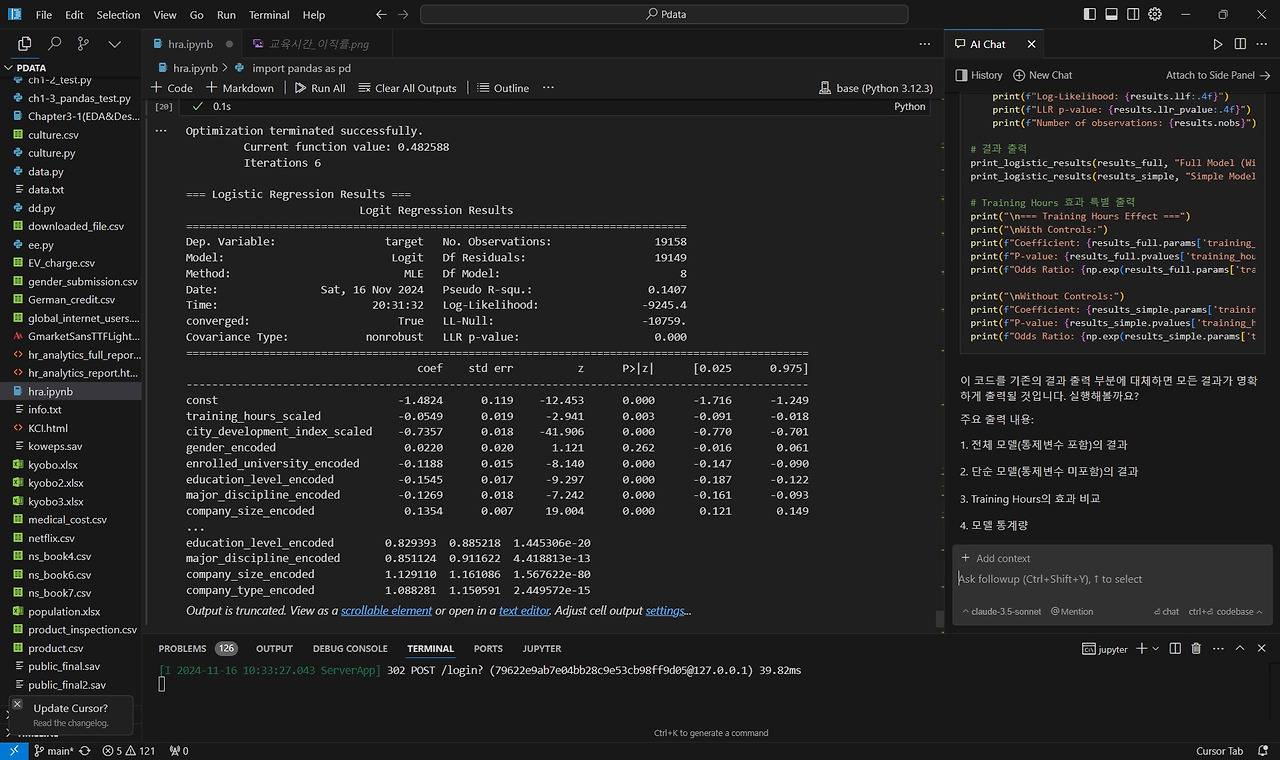Image resolution: width=1280 pixels, height=760 pixels.
Task: Switch to the JUPYTER panel tab
Action: coord(542,649)
